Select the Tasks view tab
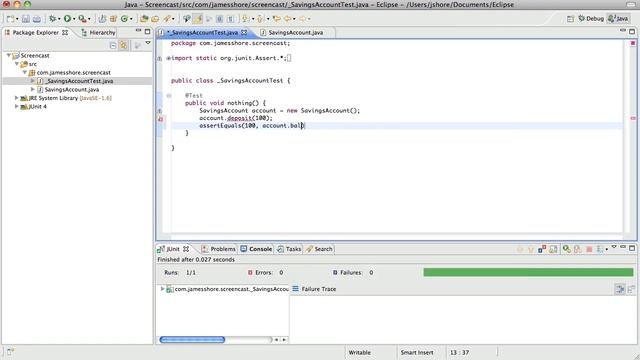 pyautogui.click(x=289, y=249)
